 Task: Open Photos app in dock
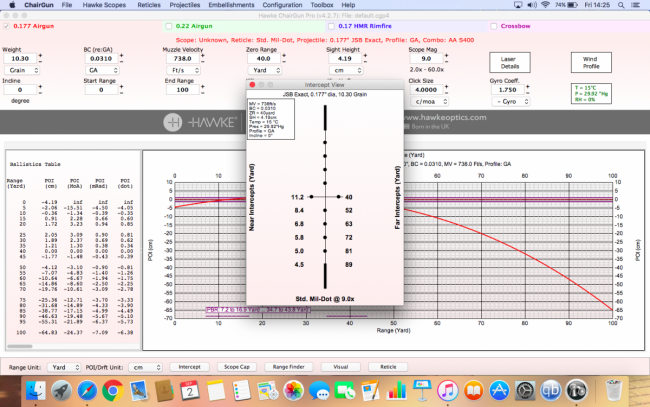point(293,390)
